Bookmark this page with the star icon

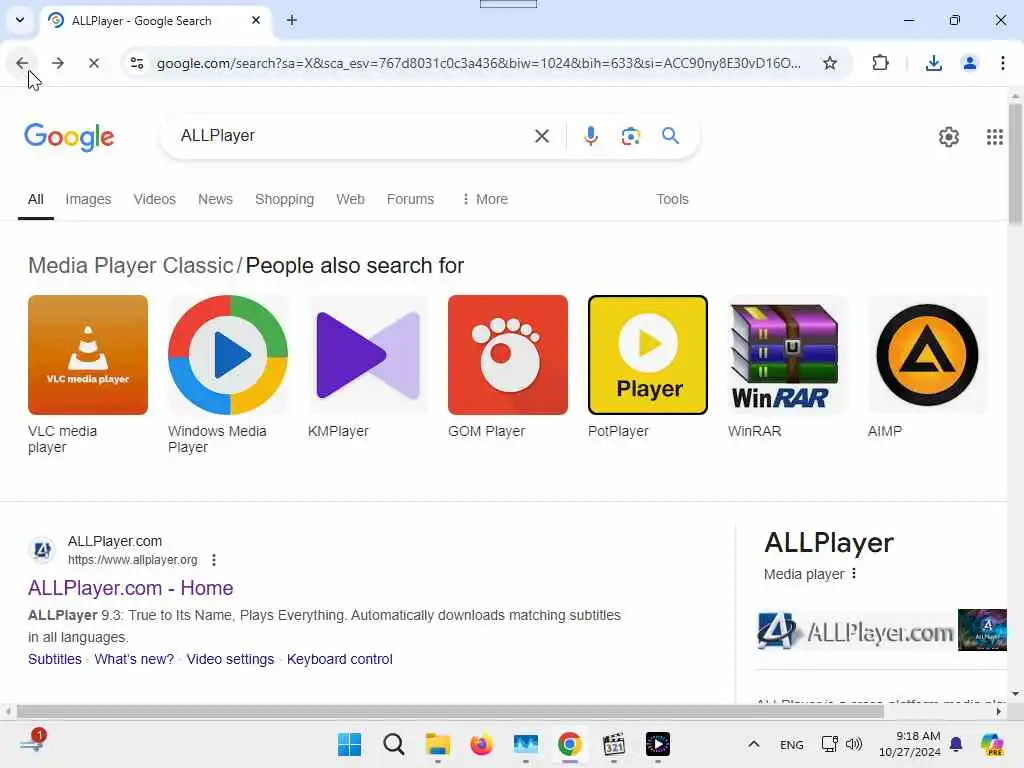[x=830, y=63]
